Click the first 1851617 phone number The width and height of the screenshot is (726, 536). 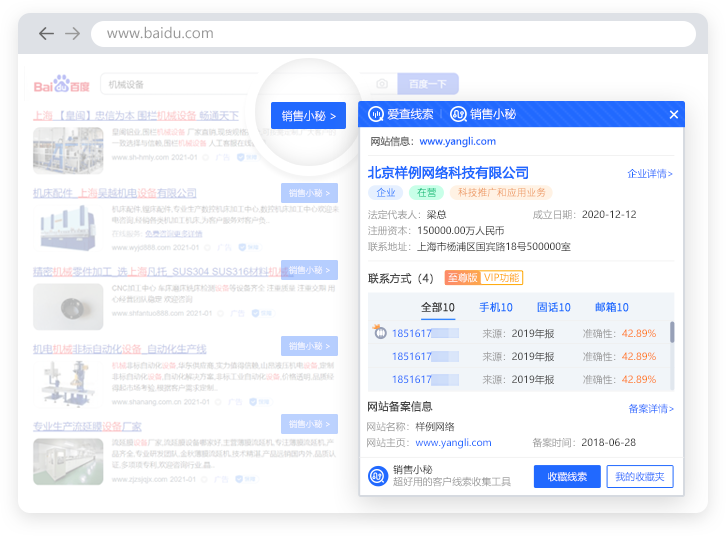click(425, 333)
